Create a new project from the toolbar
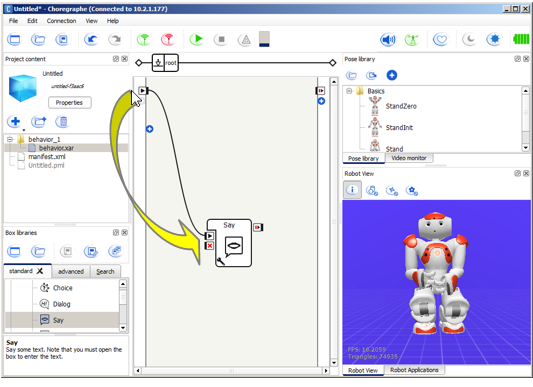This screenshot has height=387, width=533. point(14,39)
